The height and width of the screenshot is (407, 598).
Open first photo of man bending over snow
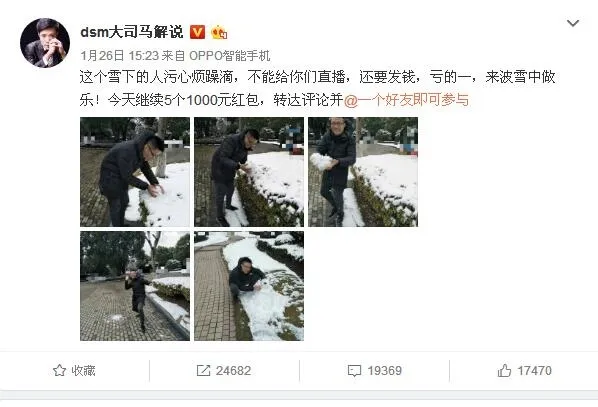point(135,172)
